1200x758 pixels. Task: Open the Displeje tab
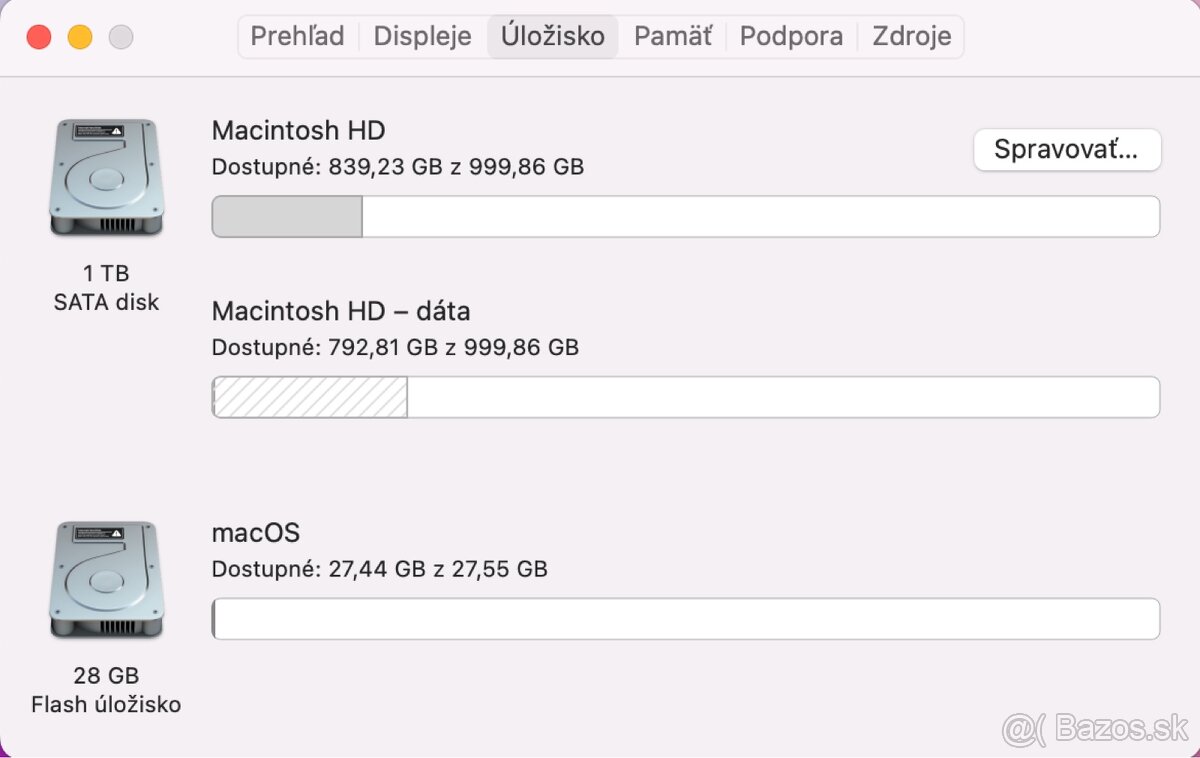point(422,36)
